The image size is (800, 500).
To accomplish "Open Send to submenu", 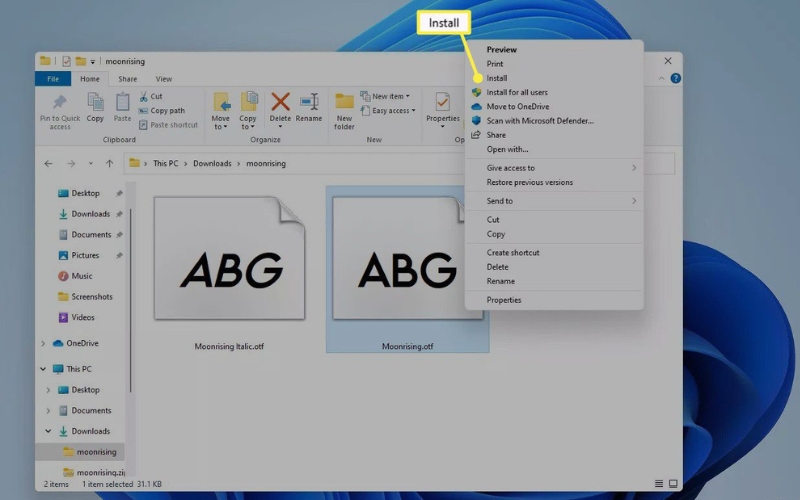I will 554,201.
